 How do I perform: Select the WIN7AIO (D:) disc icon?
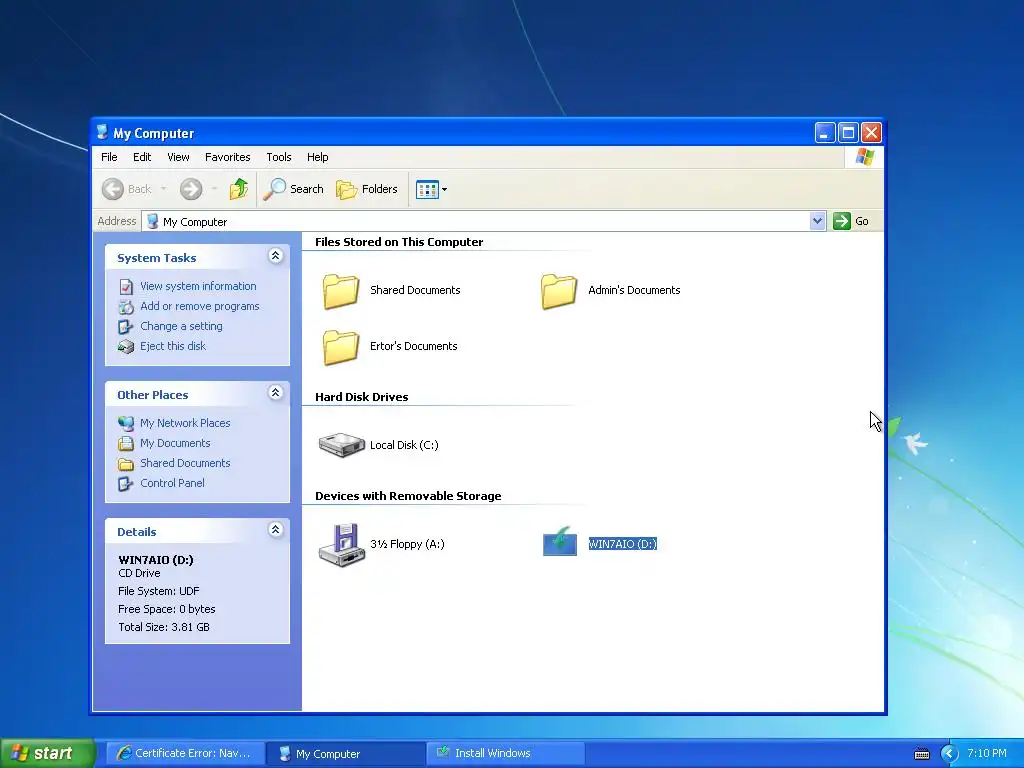tap(560, 542)
